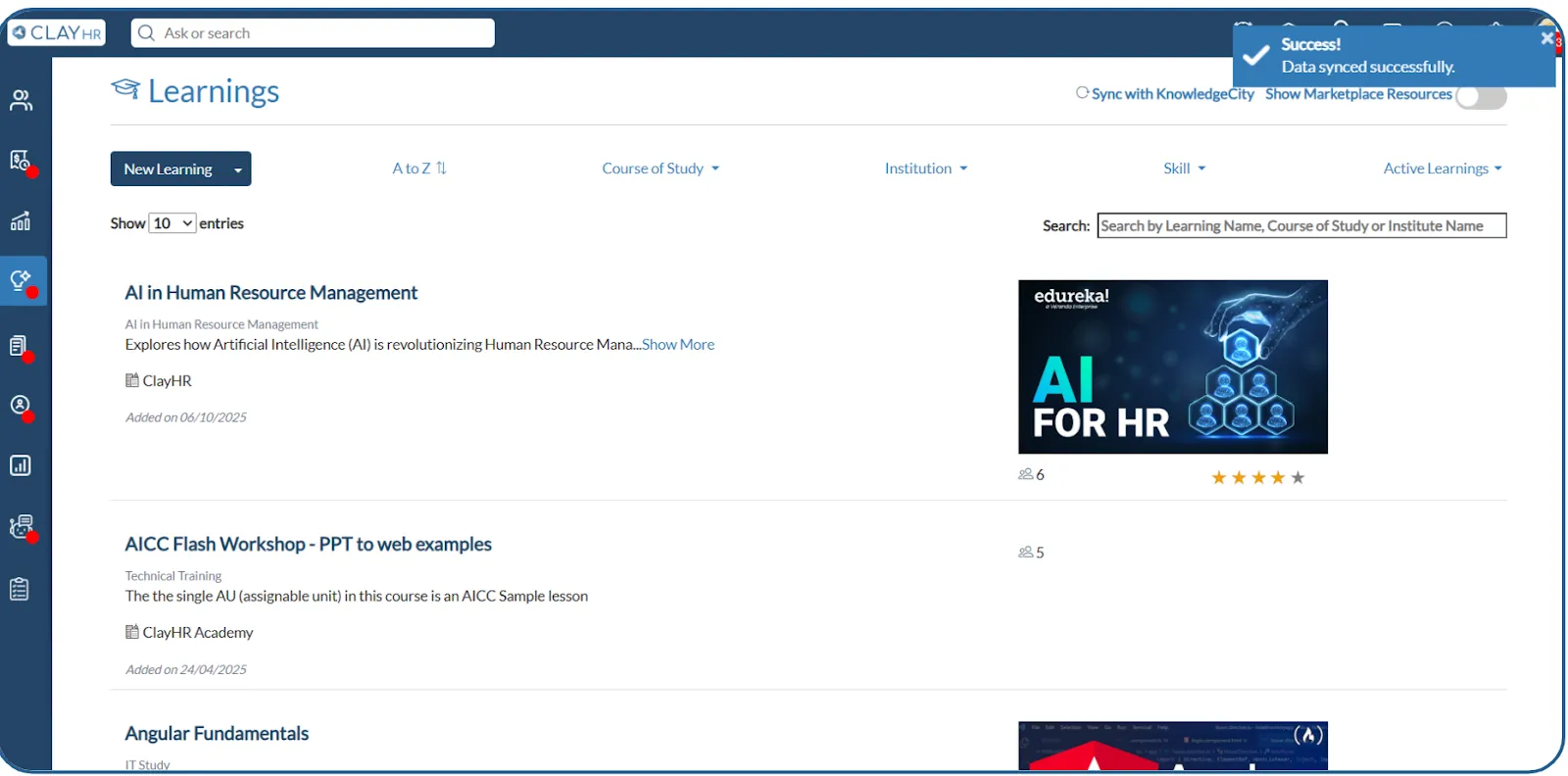Viewport: 1568px width, 776px height.
Task: Click the enrolled users icon showing 6
Action: click(x=1025, y=474)
